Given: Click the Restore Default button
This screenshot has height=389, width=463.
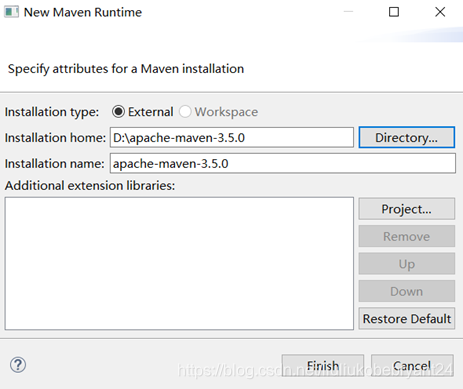Looking at the screenshot, I should (x=407, y=319).
